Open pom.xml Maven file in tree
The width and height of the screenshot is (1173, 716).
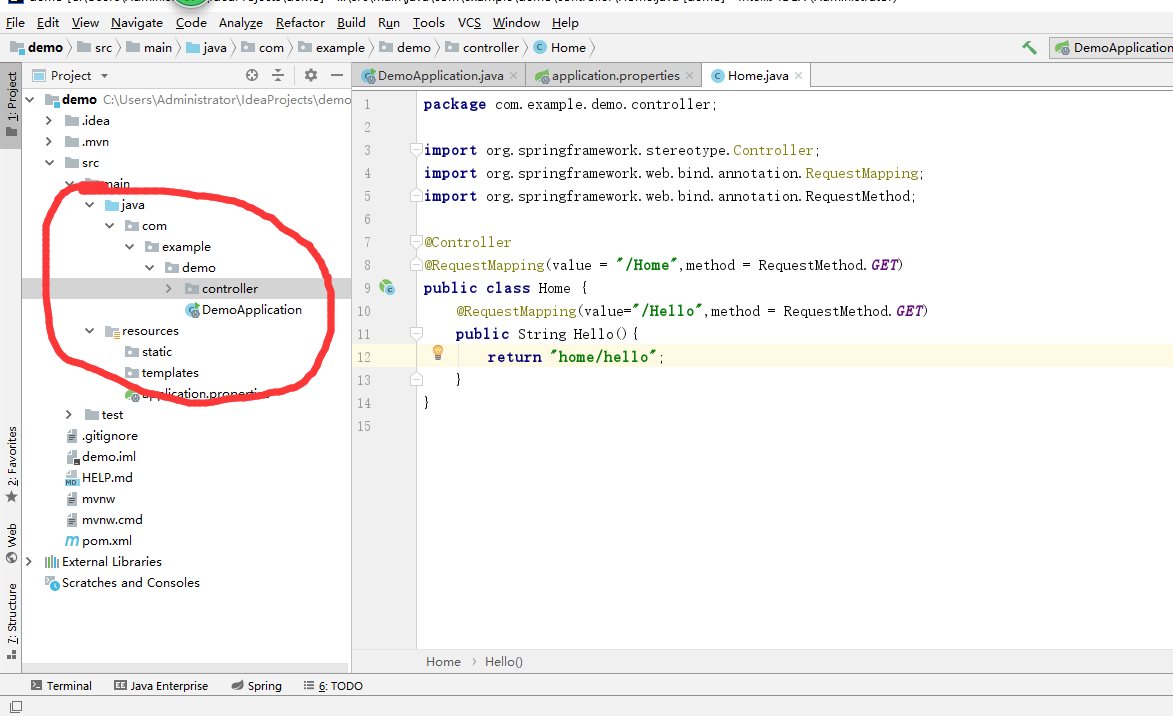(x=106, y=541)
